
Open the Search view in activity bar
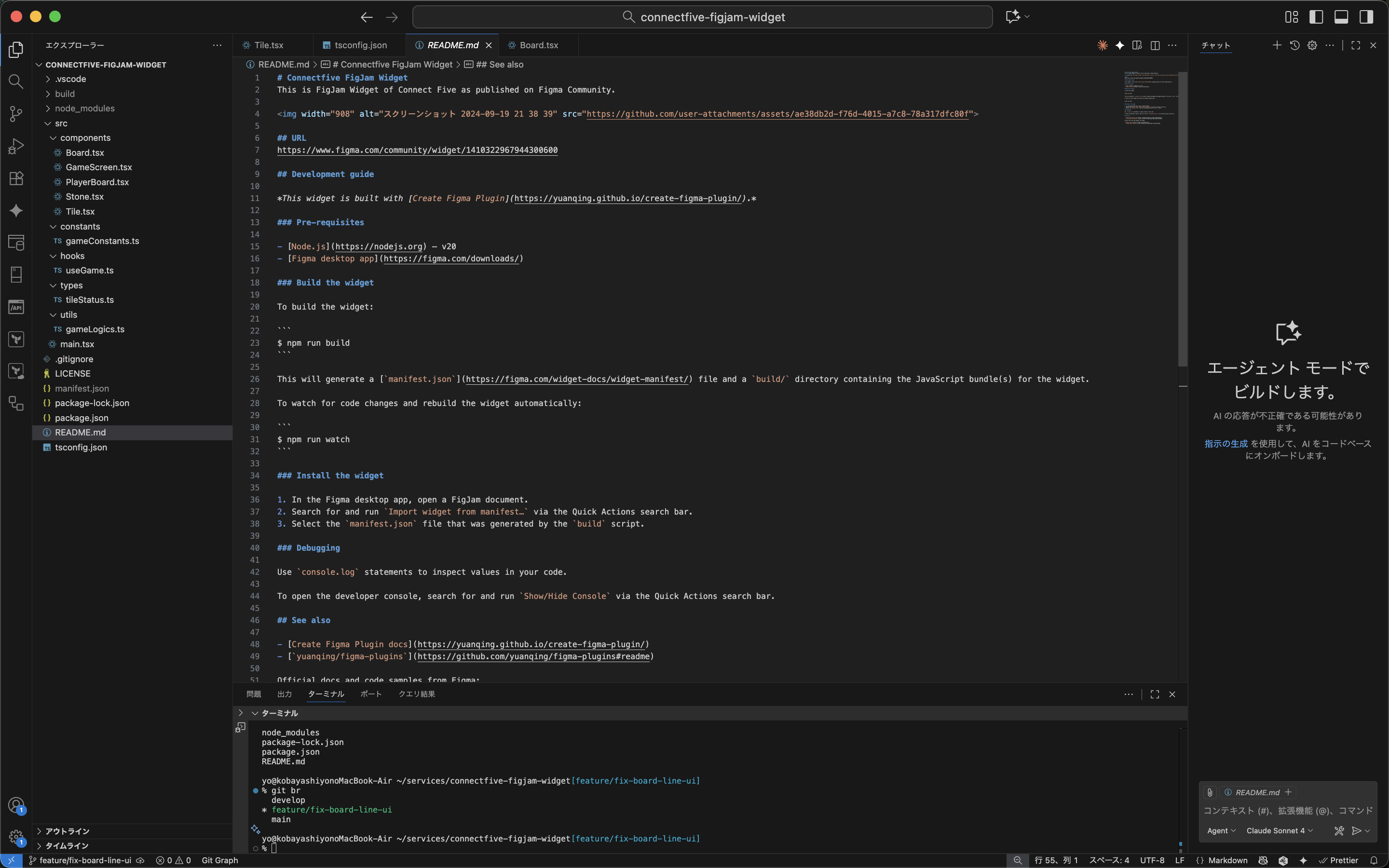click(x=16, y=81)
